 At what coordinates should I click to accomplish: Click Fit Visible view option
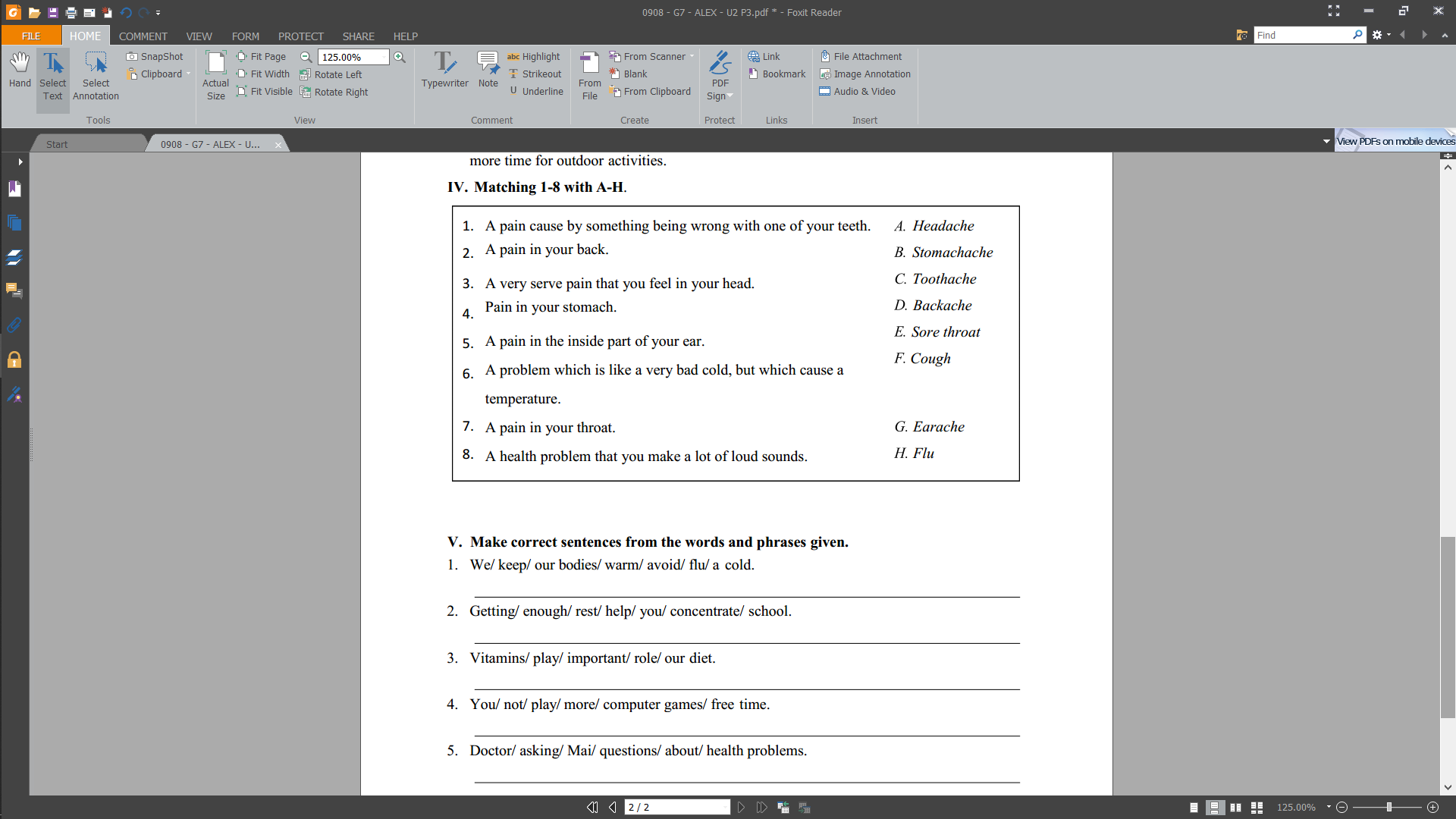tap(265, 91)
